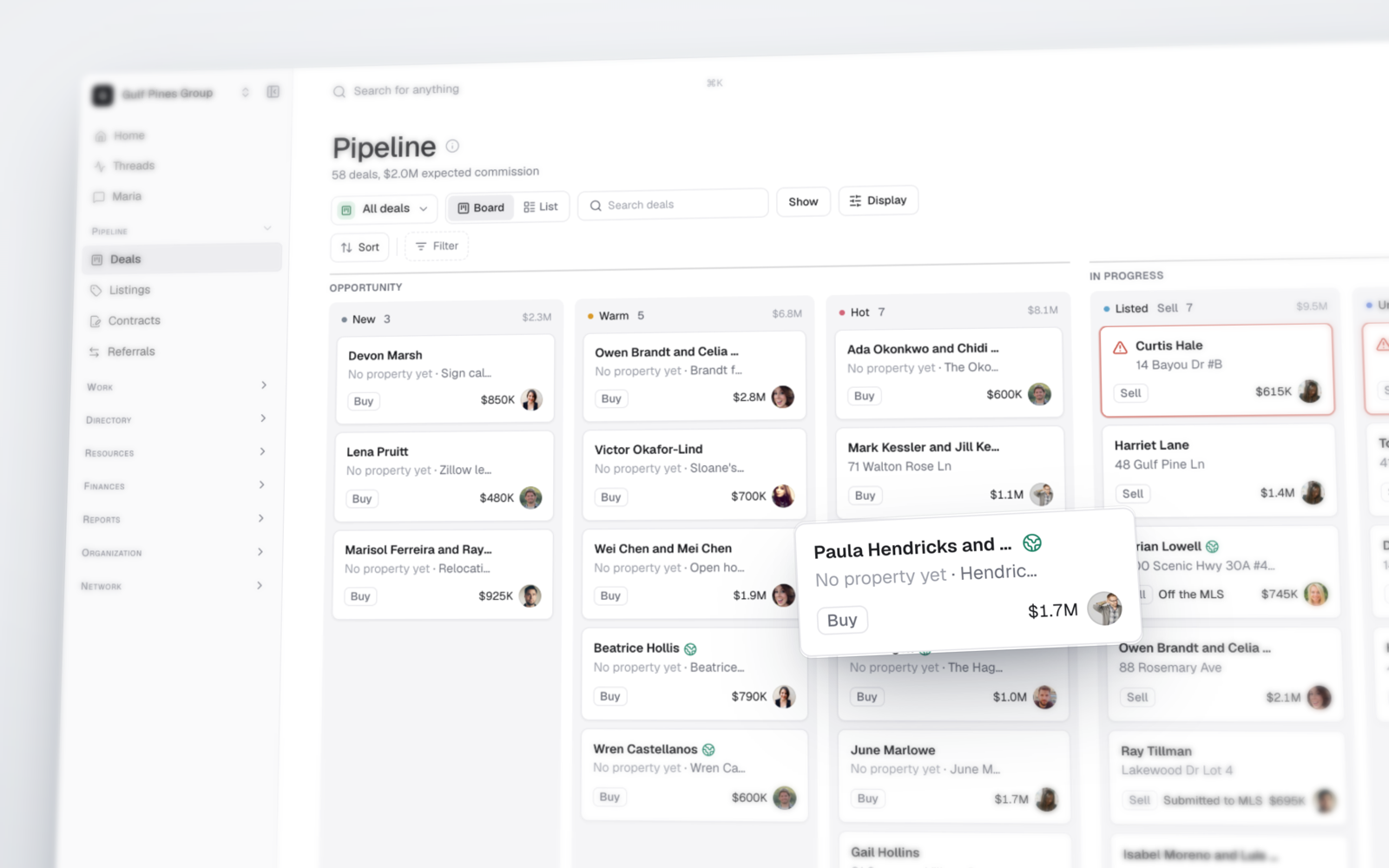Screen dimensions: 1389x868
Task: Go to Contracts in sidebar
Action: [134, 320]
